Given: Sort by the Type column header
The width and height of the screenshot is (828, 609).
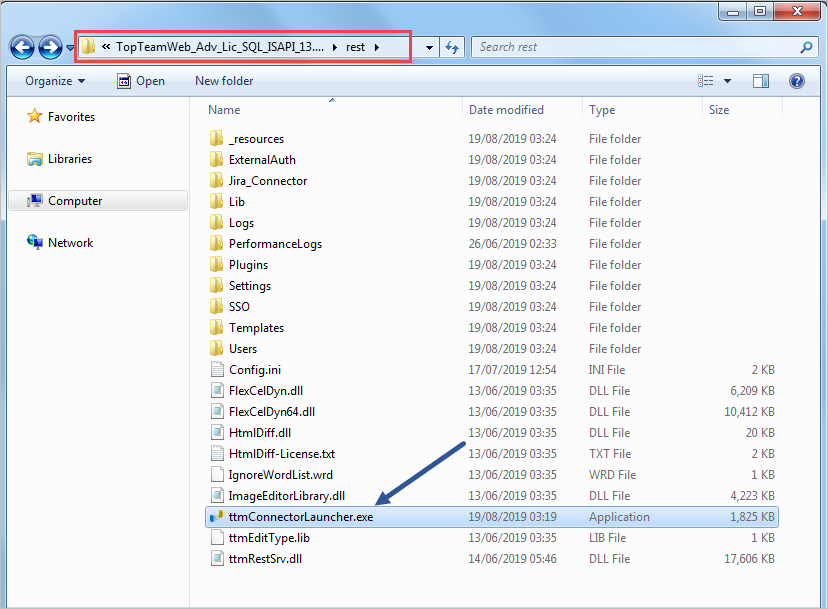Looking at the screenshot, I should (602, 109).
